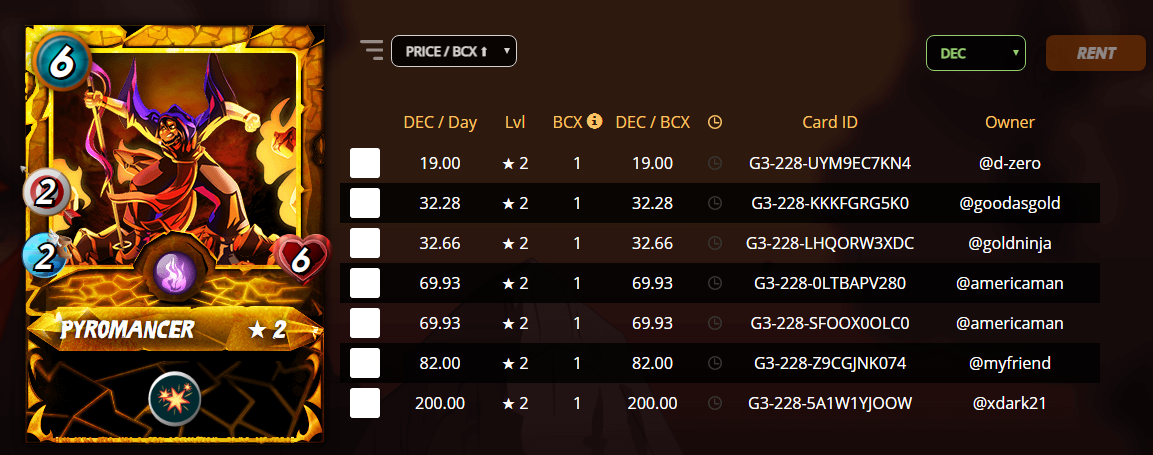
Task: Click the speed 2 stat icon
Action: tap(47, 258)
